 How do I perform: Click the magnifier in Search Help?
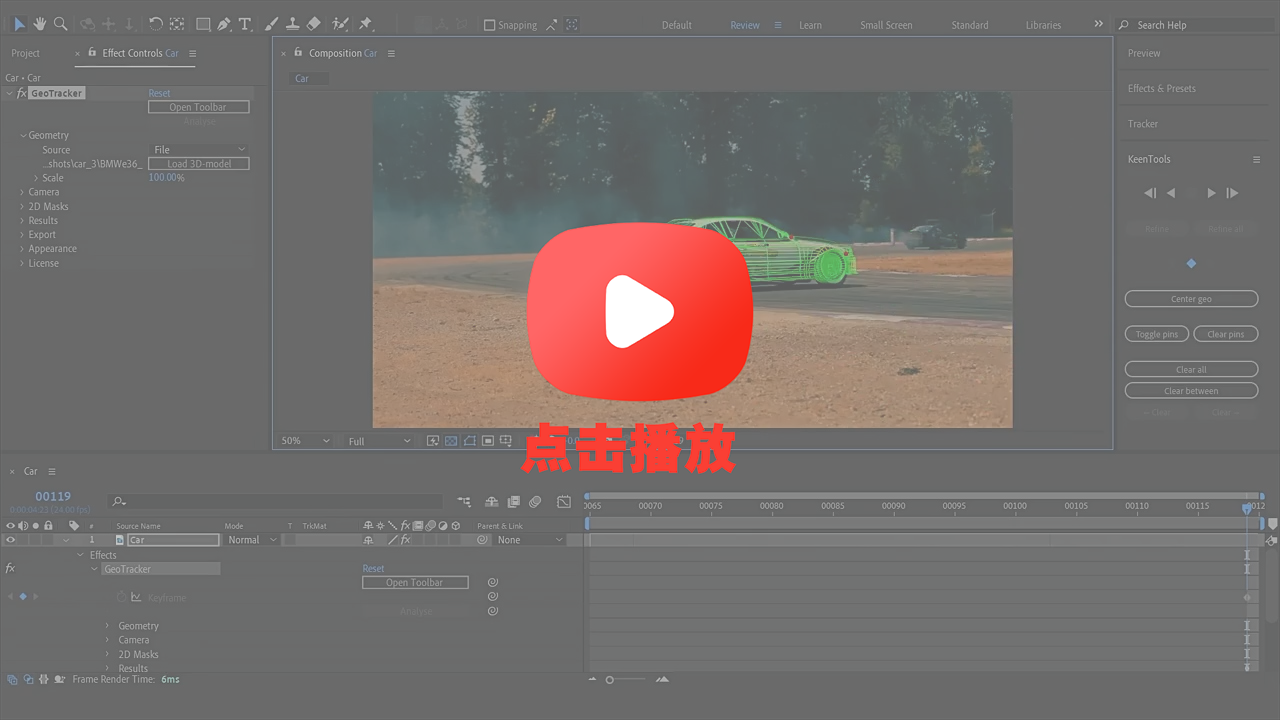pyautogui.click(x=1124, y=25)
